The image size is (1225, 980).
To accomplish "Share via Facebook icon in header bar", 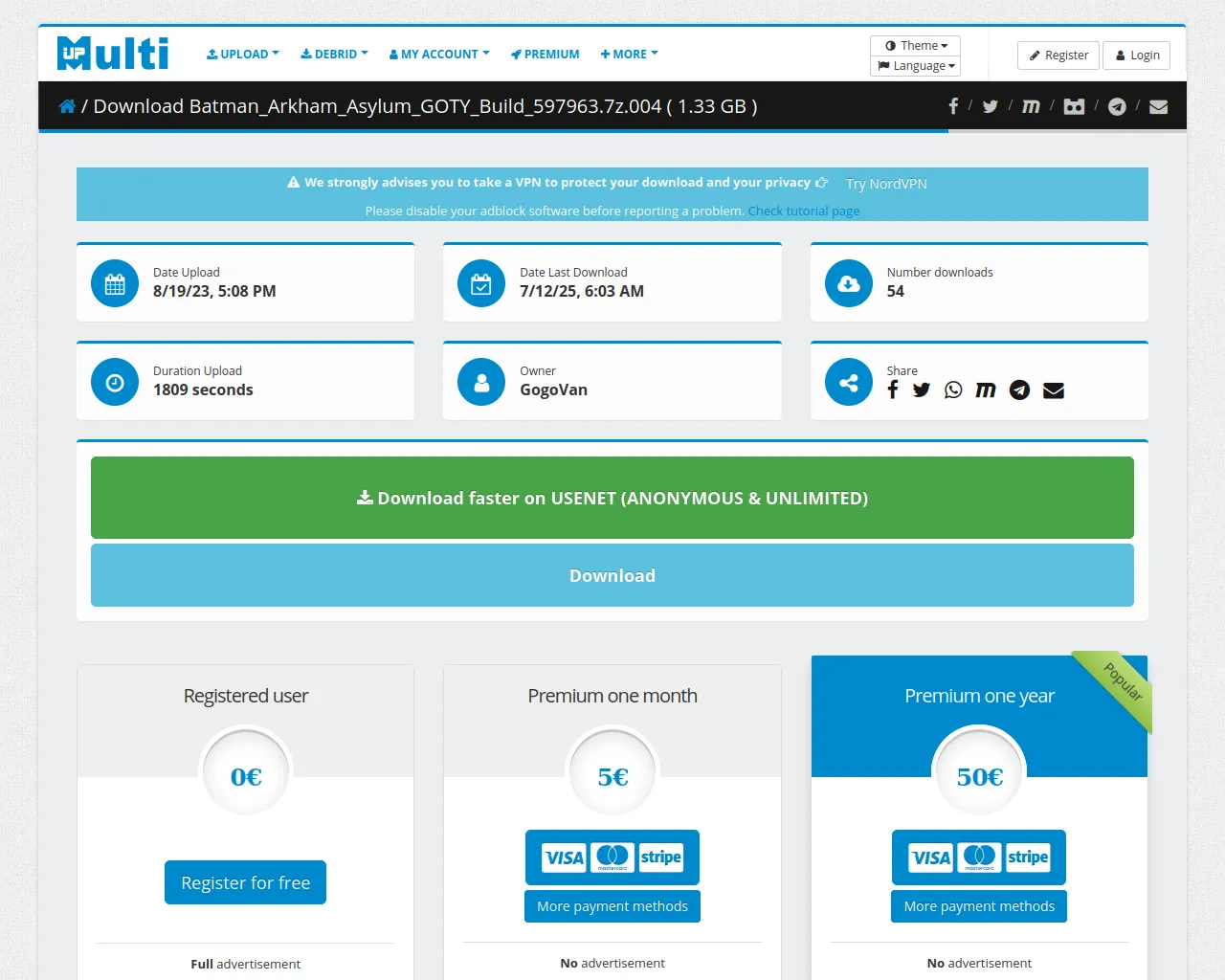I will [x=953, y=106].
